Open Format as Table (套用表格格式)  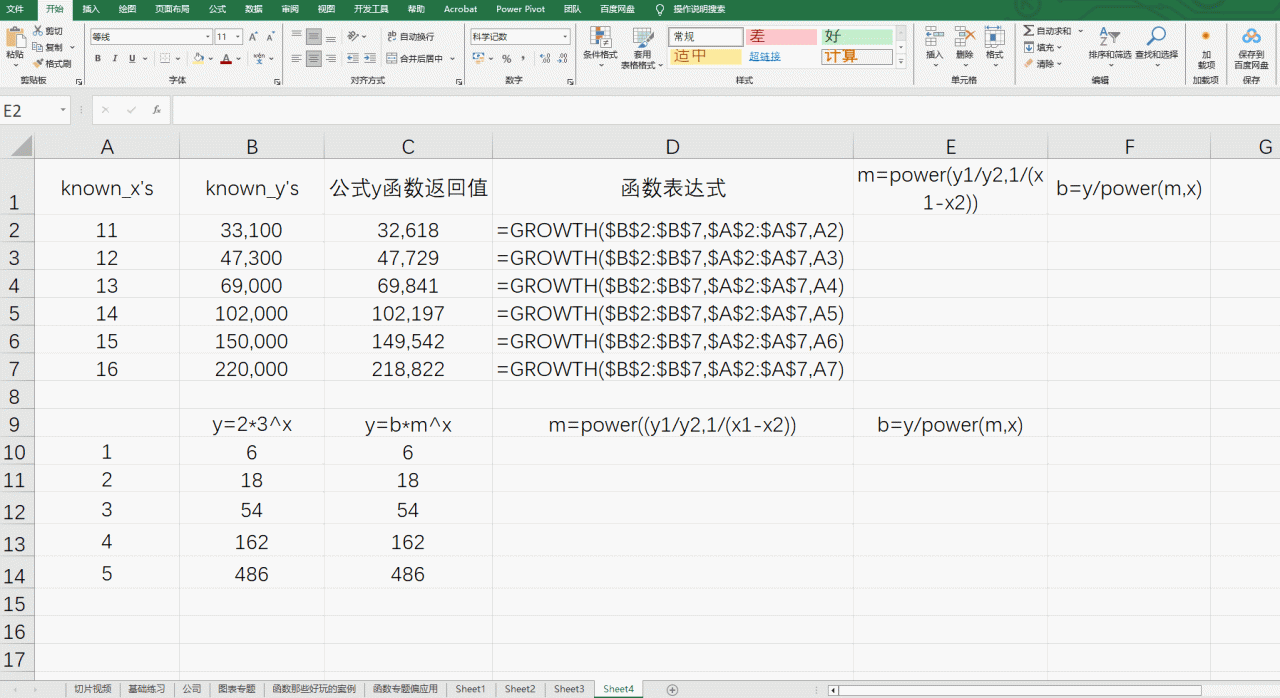(642, 47)
